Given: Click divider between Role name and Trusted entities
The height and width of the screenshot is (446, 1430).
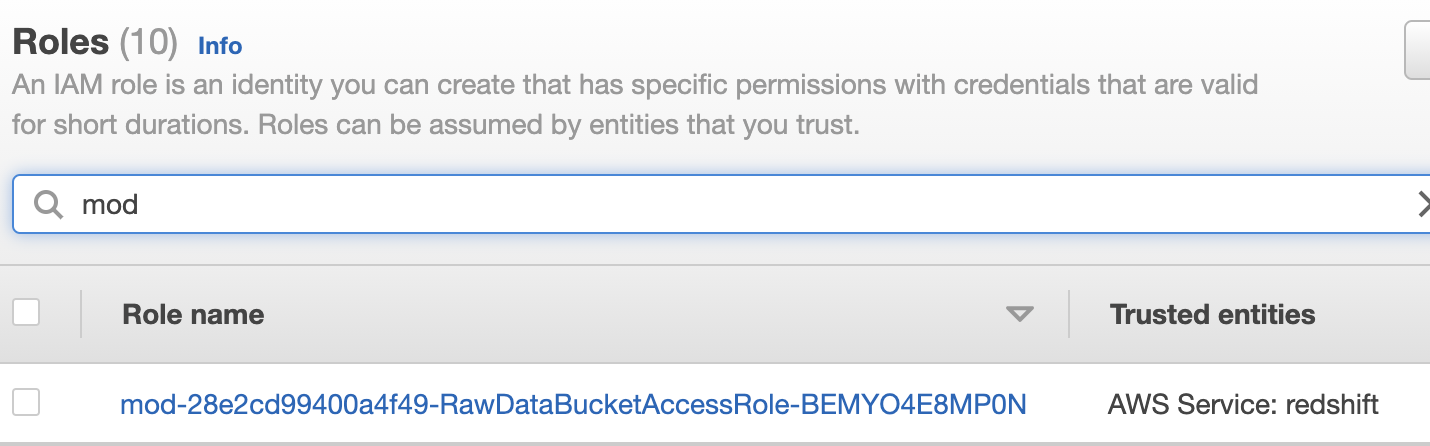Looking at the screenshot, I should pos(1069,314).
